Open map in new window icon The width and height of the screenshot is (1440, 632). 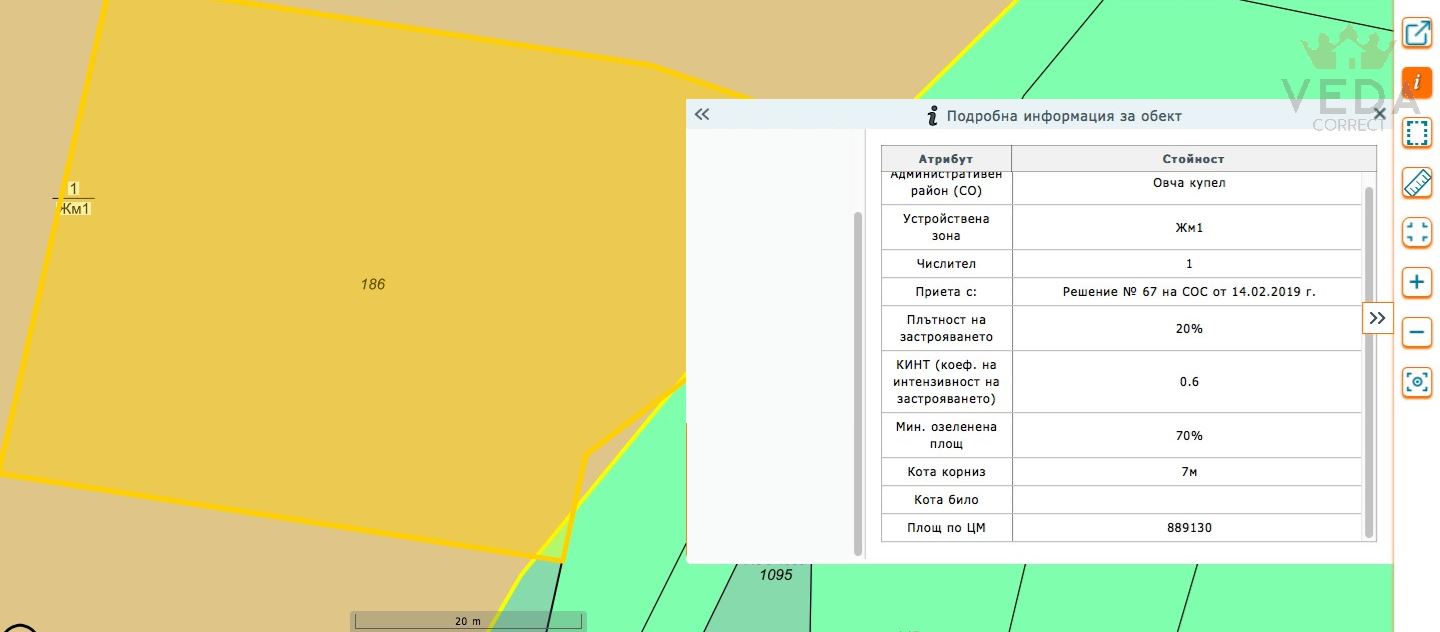(x=1417, y=34)
